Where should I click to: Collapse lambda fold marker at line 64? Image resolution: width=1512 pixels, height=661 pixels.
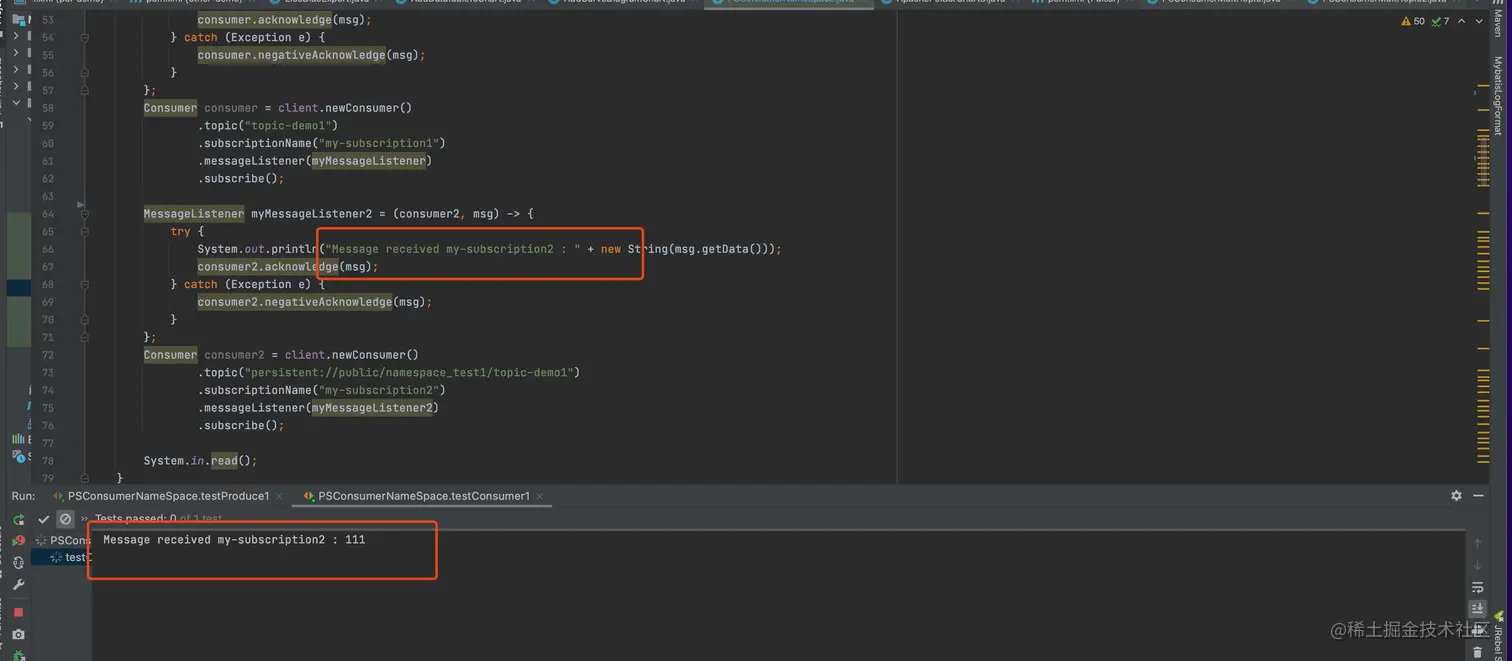tap(84, 214)
